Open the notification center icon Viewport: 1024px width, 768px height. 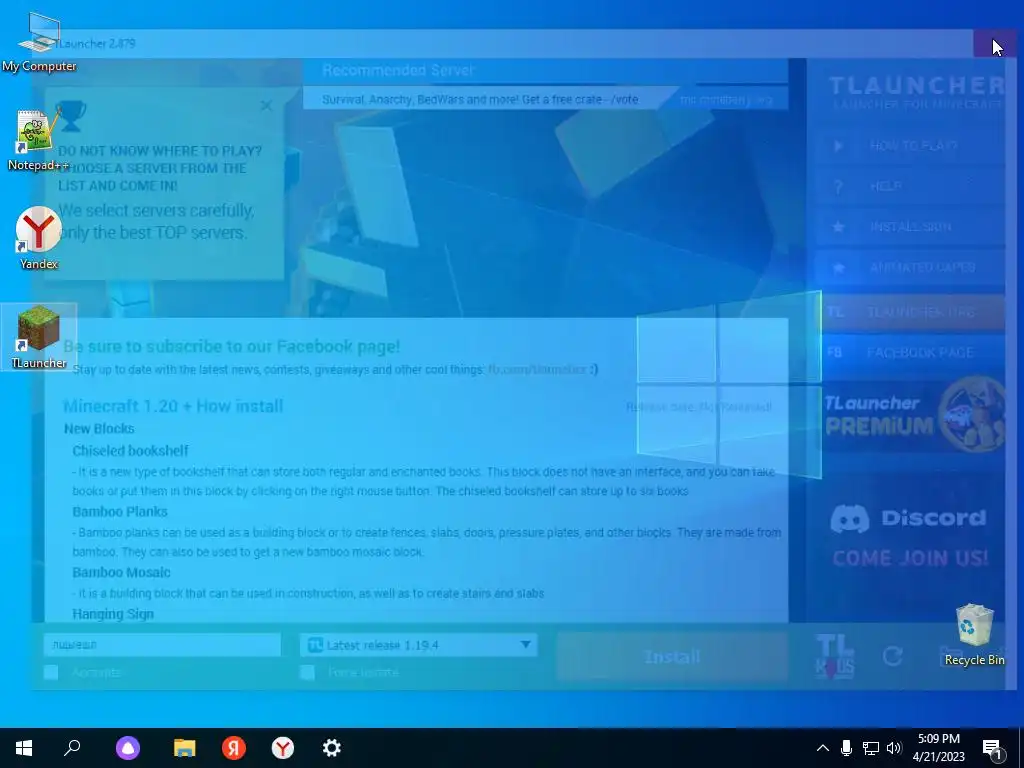tap(993, 749)
